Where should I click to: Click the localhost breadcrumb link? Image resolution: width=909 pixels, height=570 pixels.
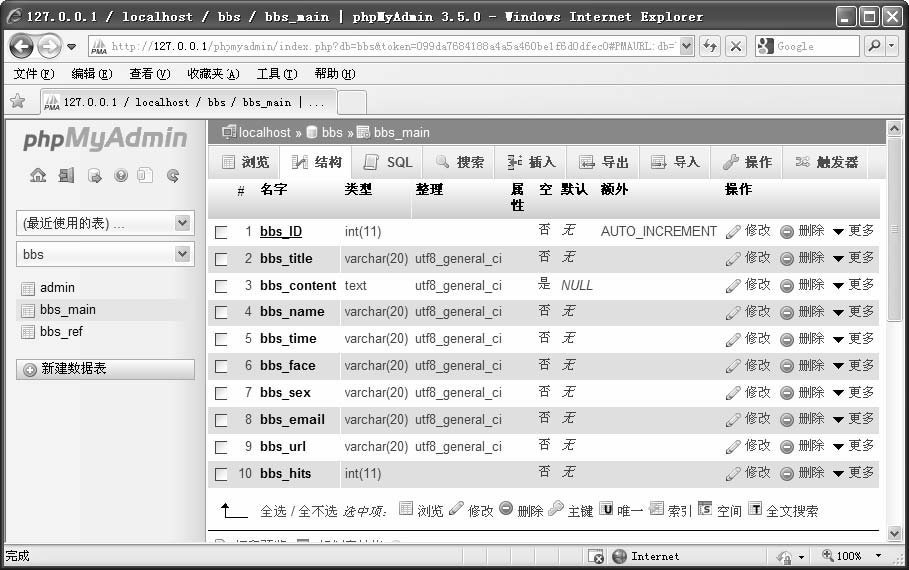pyautogui.click(x=264, y=133)
